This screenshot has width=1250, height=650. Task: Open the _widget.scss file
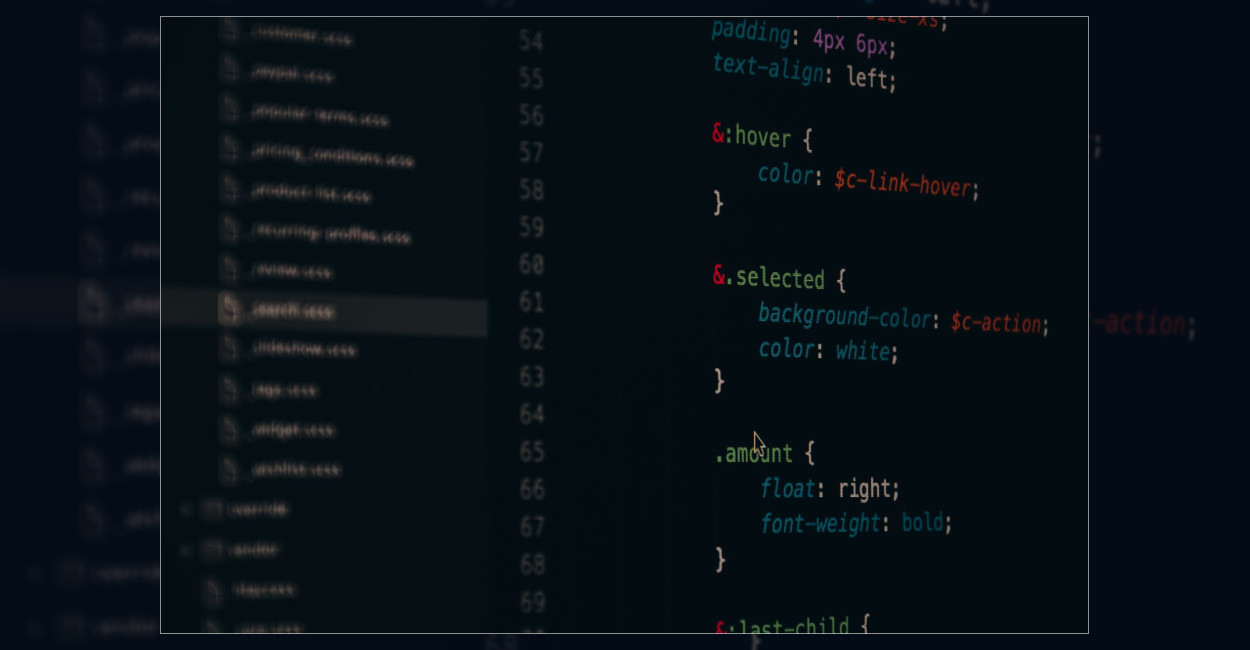[292, 429]
